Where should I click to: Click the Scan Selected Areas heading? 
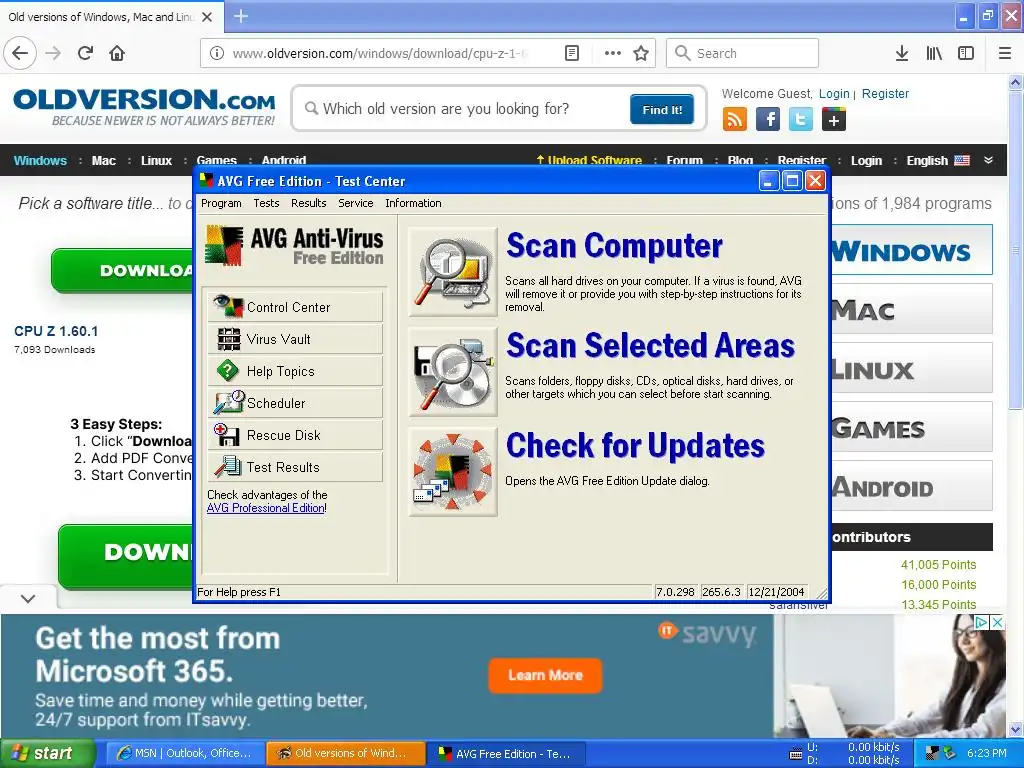[650, 345]
